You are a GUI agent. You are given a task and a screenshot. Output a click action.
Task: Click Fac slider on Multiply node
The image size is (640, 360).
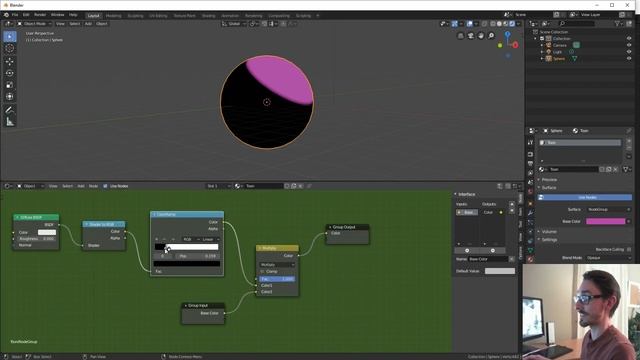tap(277, 279)
